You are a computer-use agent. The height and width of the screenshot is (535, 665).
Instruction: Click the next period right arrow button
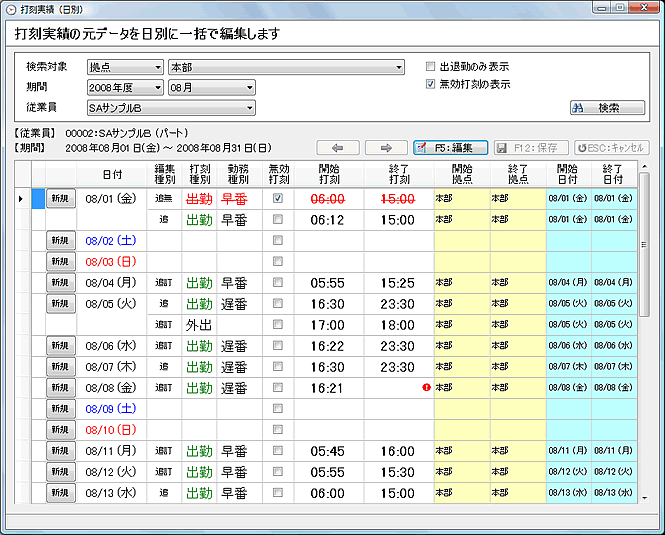[385, 147]
